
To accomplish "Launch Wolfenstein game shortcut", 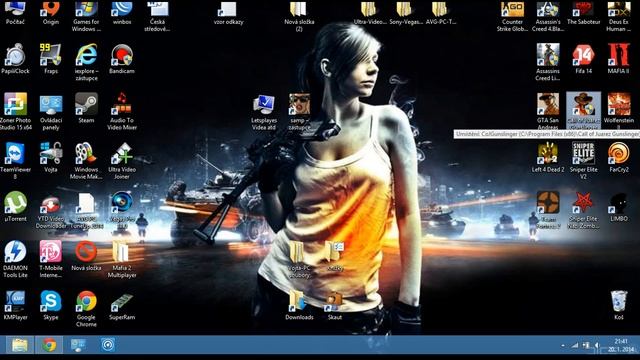I will [x=618, y=111].
